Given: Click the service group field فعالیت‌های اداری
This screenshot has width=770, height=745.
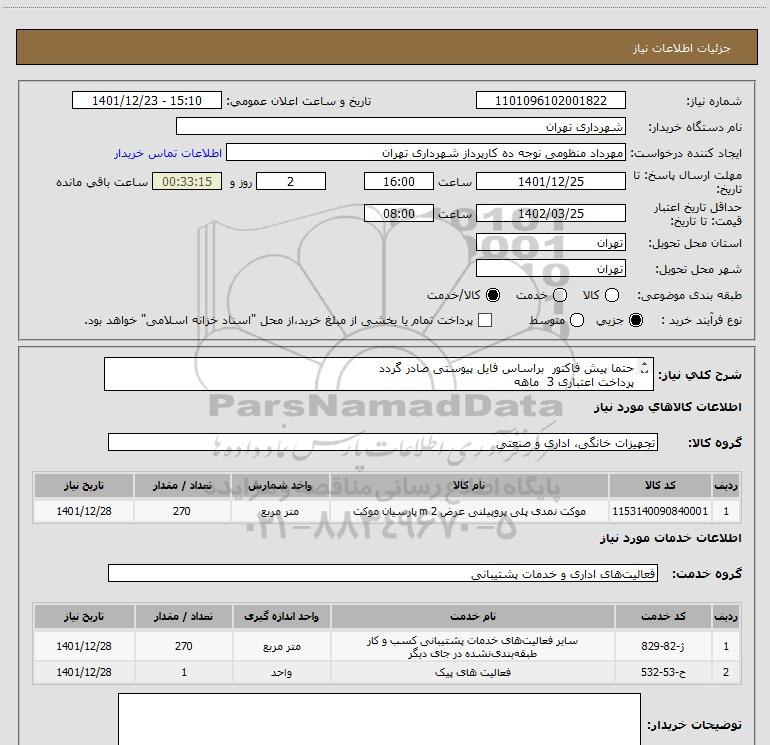Looking at the screenshot, I should pyautogui.click(x=383, y=574).
